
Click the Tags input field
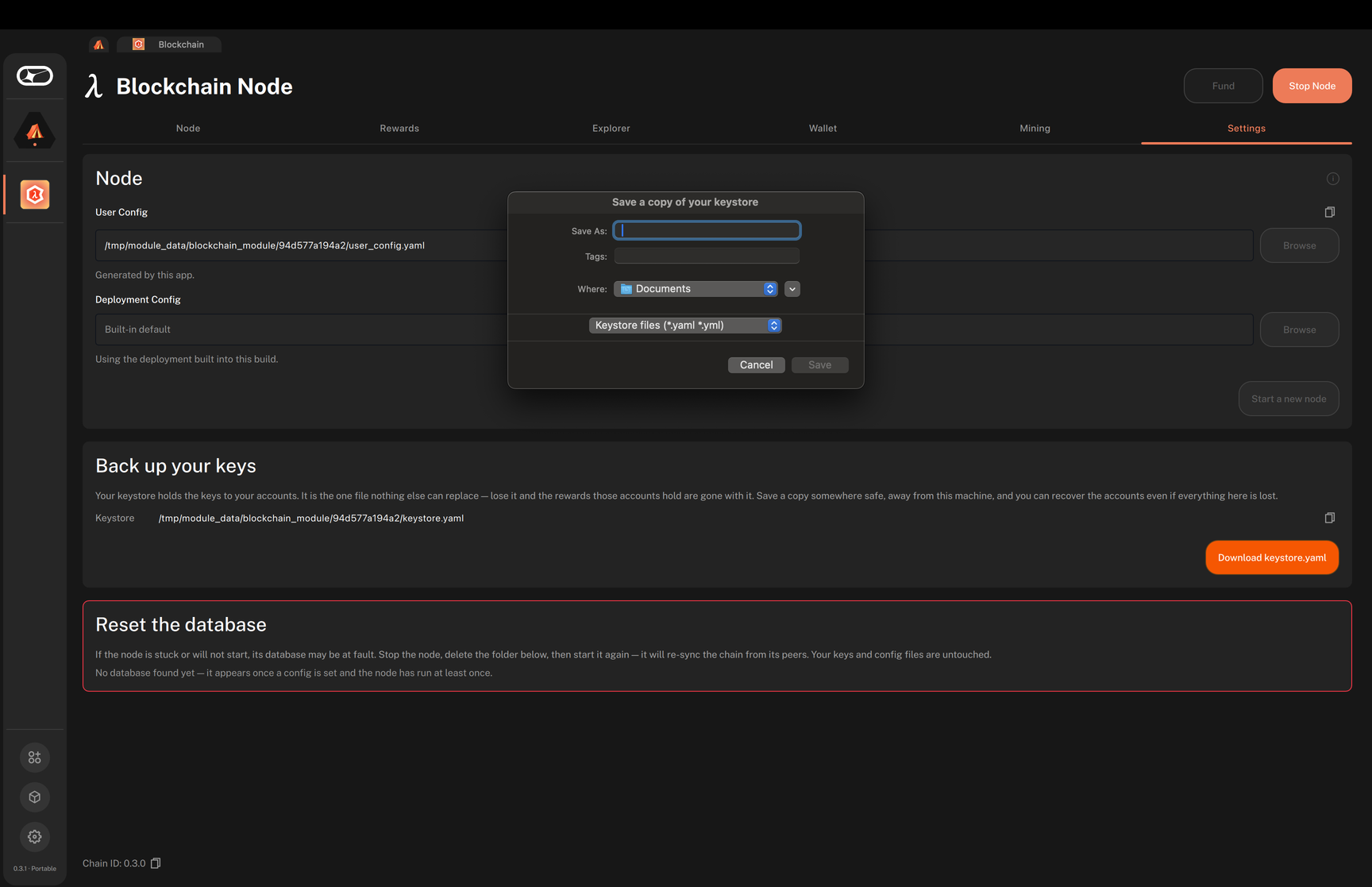(x=707, y=256)
